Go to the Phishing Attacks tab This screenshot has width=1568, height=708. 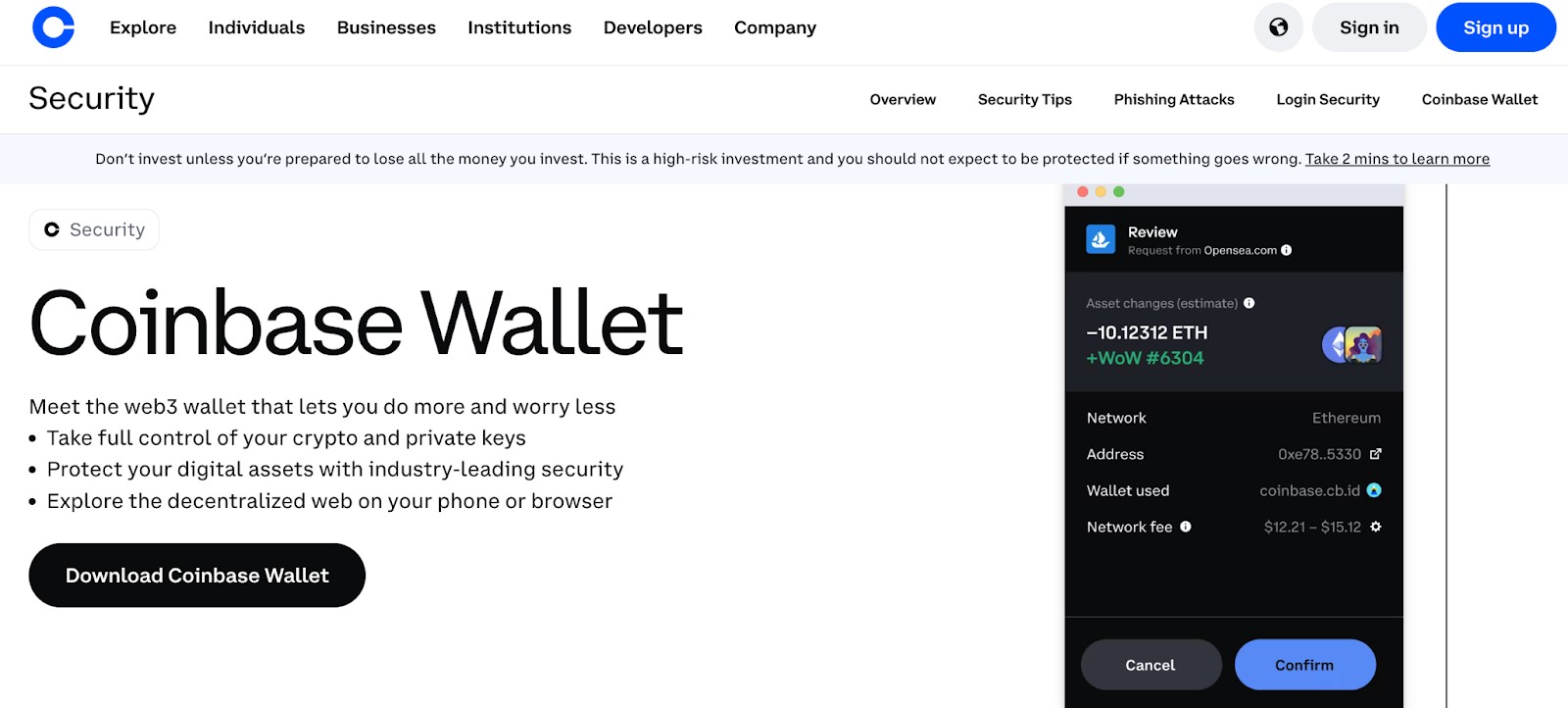coord(1174,99)
